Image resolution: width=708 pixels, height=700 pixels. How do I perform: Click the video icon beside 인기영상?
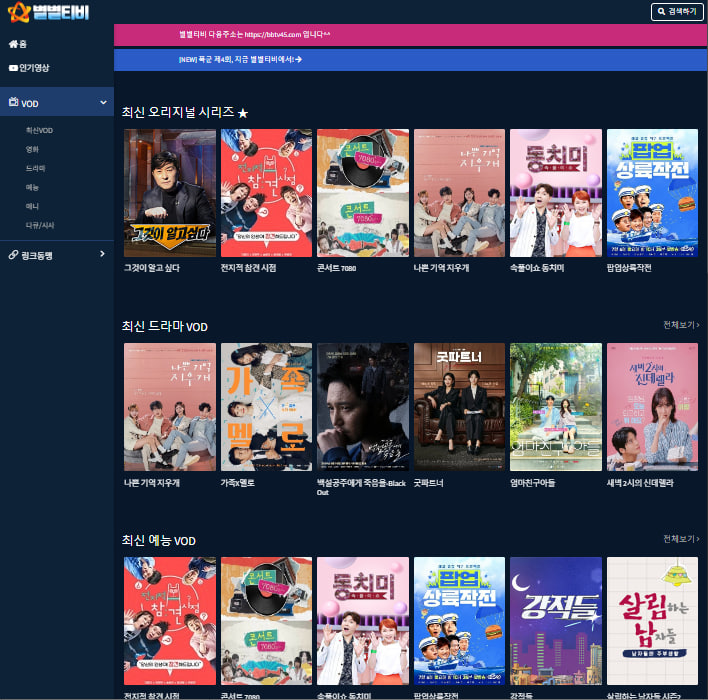click(x=13, y=68)
